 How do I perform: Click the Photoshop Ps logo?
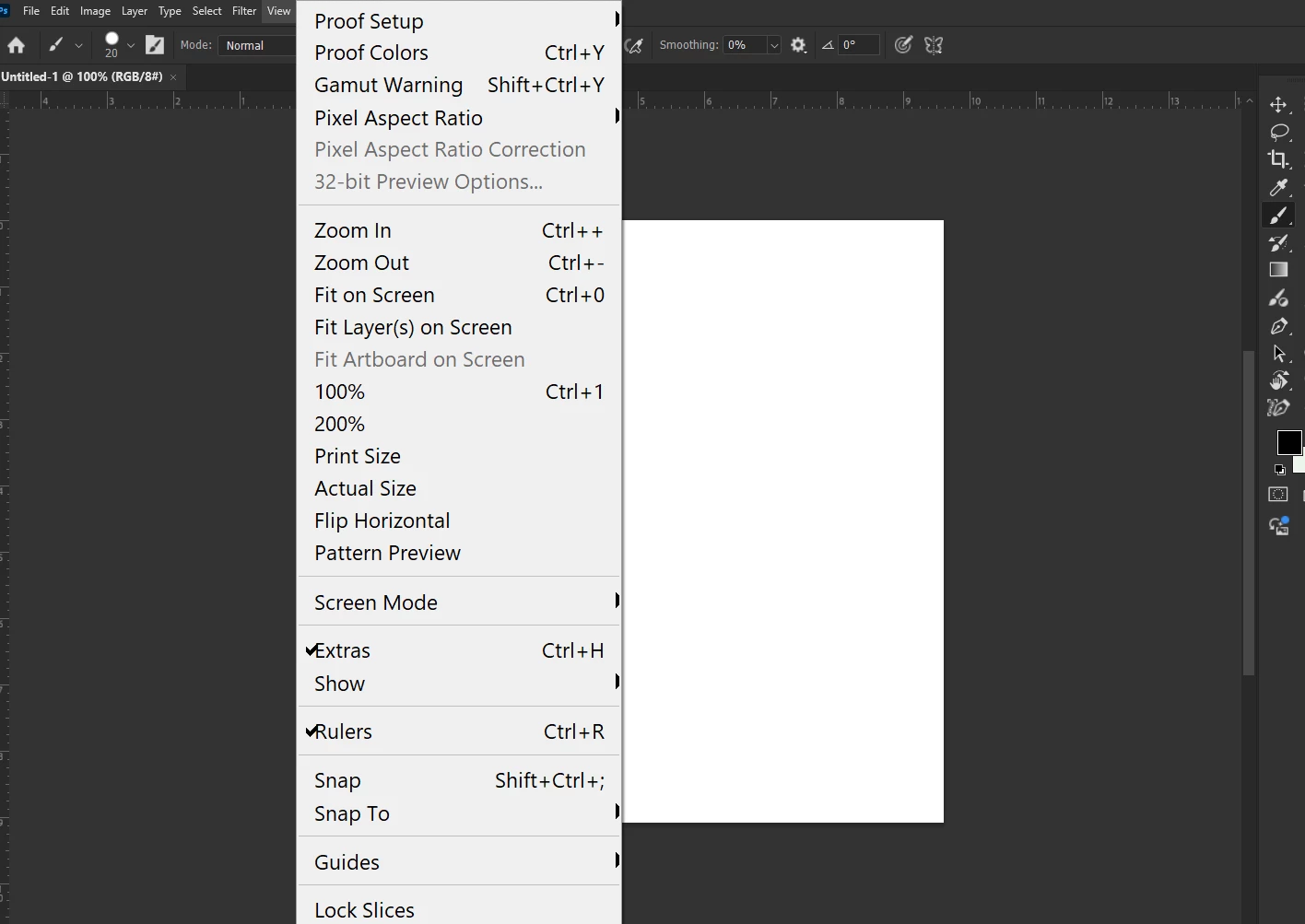click(5, 11)
